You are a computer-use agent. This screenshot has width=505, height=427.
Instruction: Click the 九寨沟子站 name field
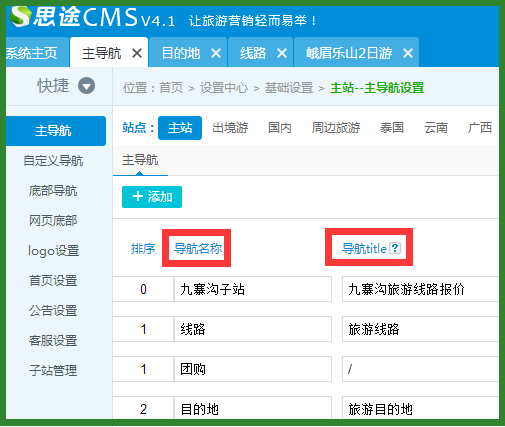pyautogui.click(x=253, y=289)
